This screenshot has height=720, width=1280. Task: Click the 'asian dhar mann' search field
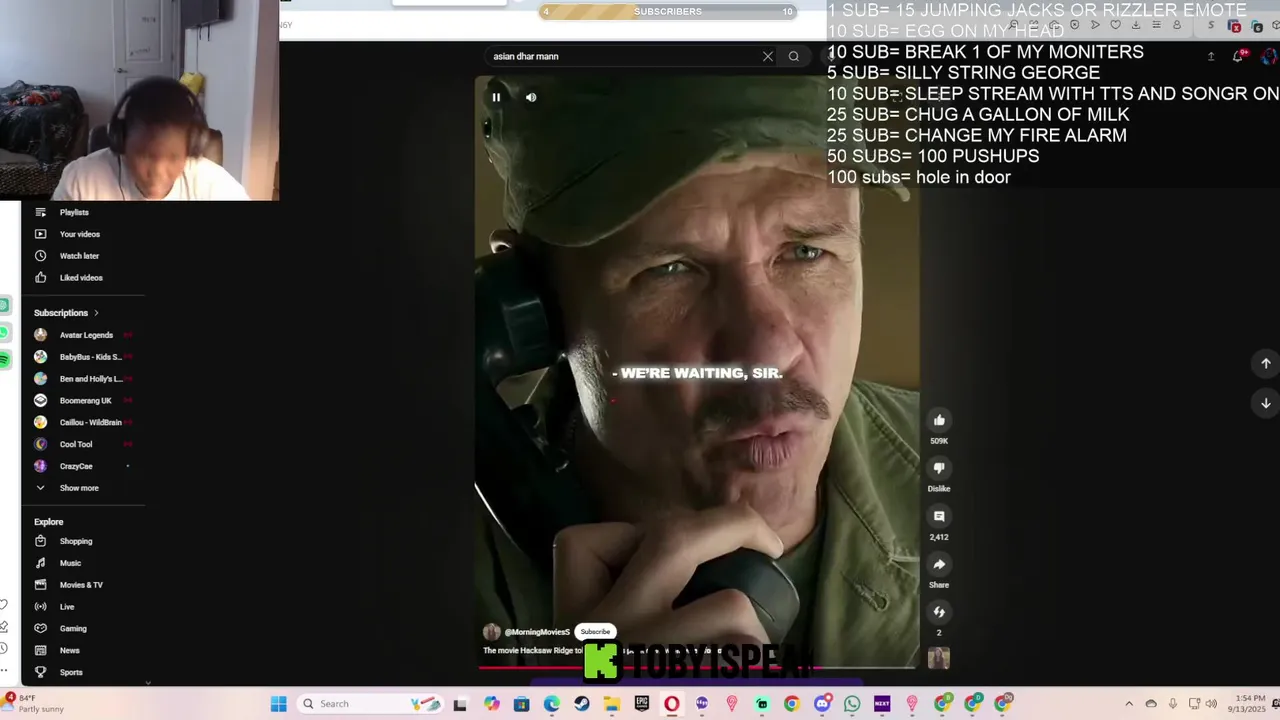[x=625, y=56]
